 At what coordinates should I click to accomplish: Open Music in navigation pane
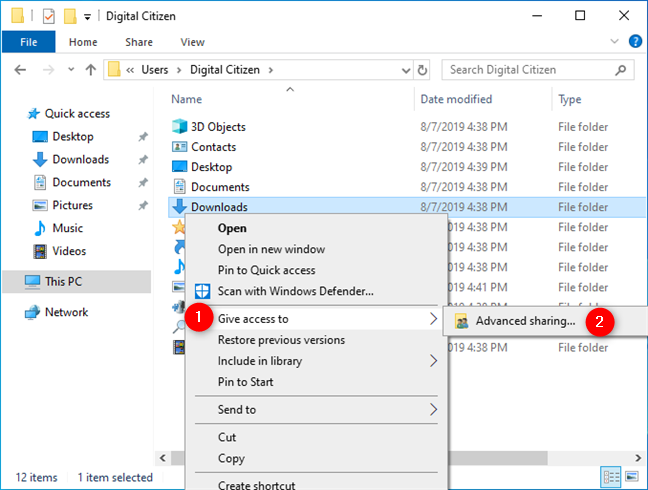(x=67, y=228)
